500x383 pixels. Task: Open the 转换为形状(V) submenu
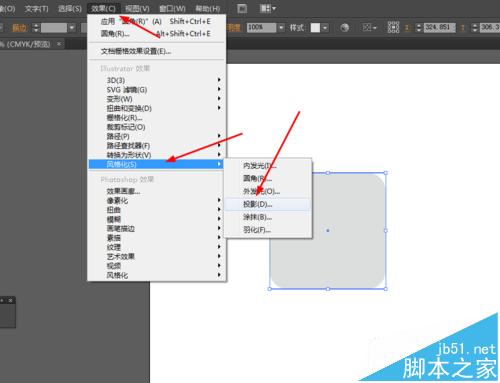[156, 155]
